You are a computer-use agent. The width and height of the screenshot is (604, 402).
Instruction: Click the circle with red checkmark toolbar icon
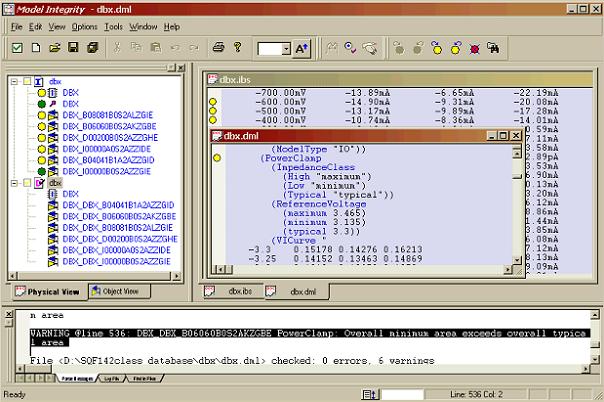(x=351, y=48)
